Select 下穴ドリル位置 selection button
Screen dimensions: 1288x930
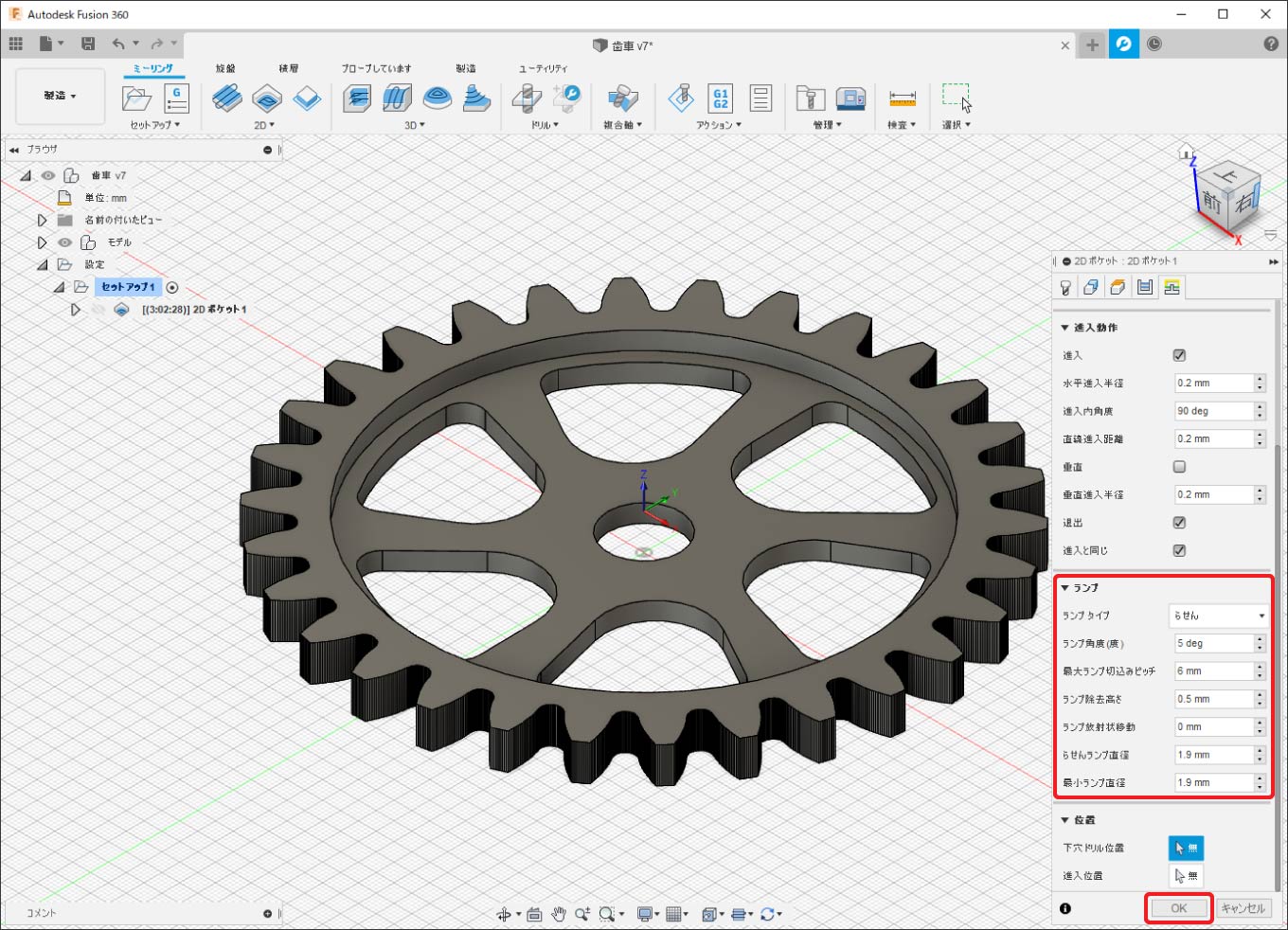(x=1186, y=848)
